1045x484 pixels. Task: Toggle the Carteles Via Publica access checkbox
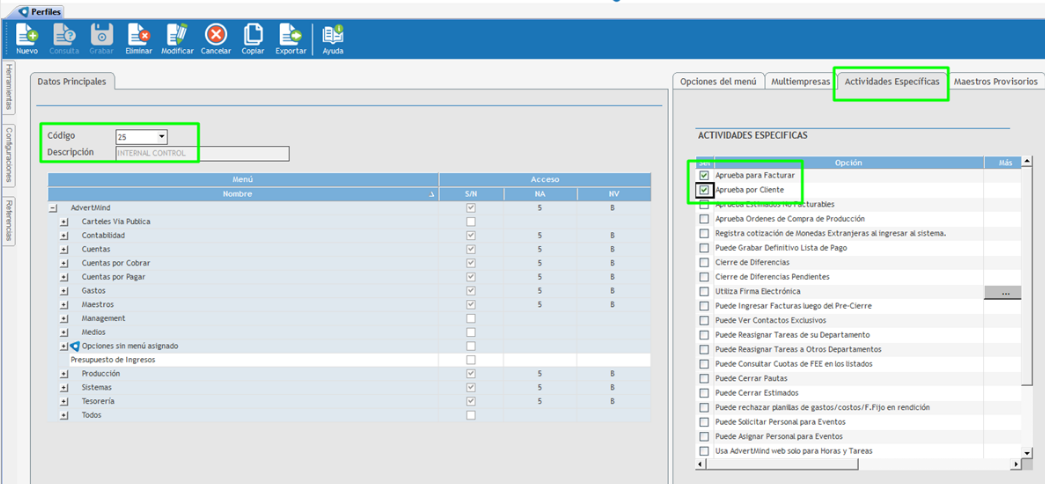point(471,221)
